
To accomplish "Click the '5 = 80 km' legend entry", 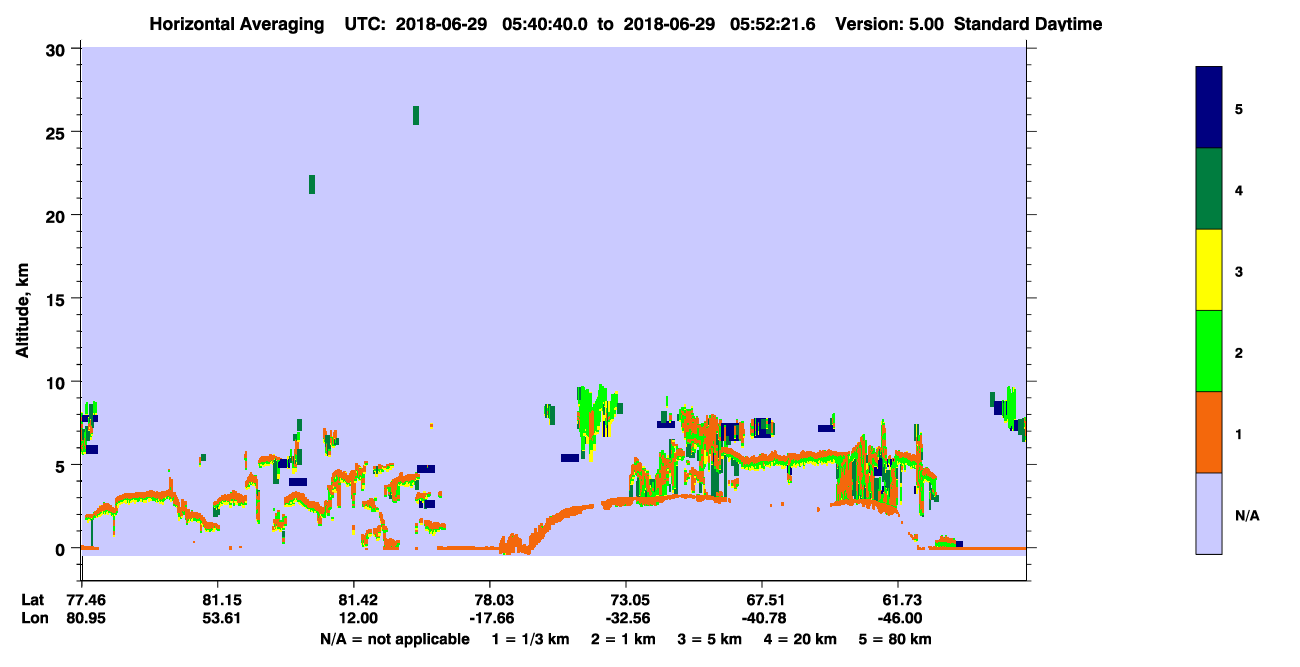I will tap(896, 639).
